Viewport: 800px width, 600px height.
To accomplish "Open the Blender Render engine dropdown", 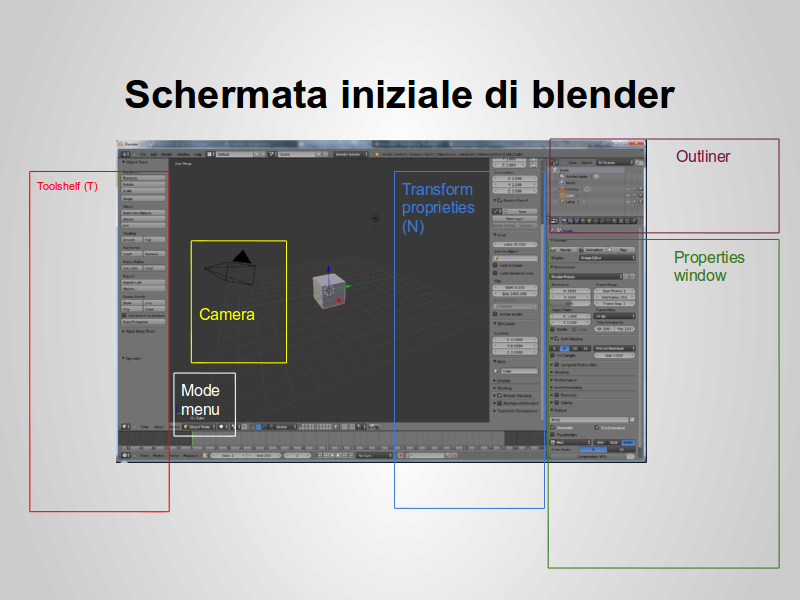I will click(351, 154).
